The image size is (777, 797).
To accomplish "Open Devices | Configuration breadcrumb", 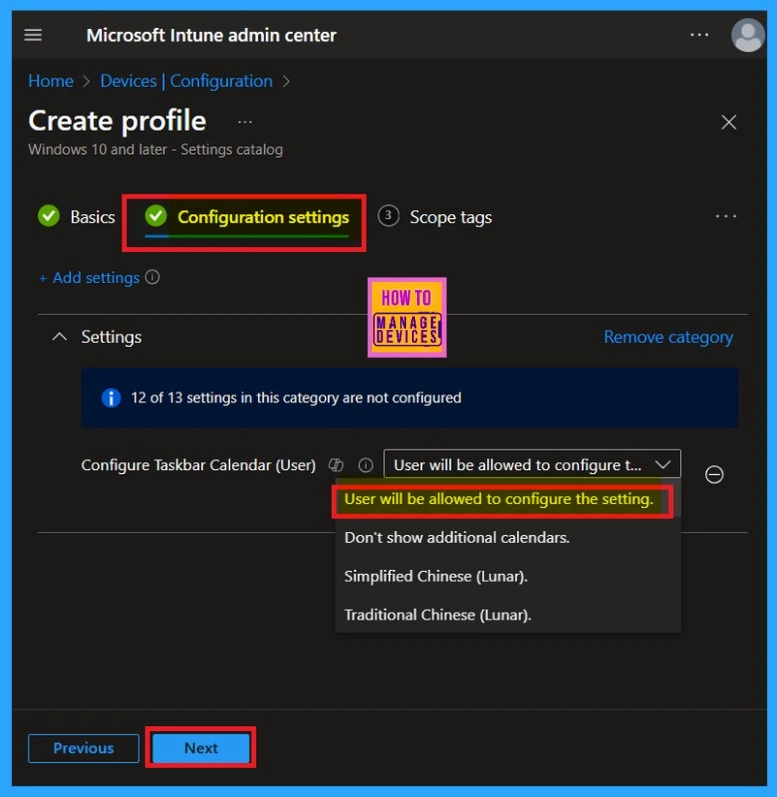I will pos(187,81).
